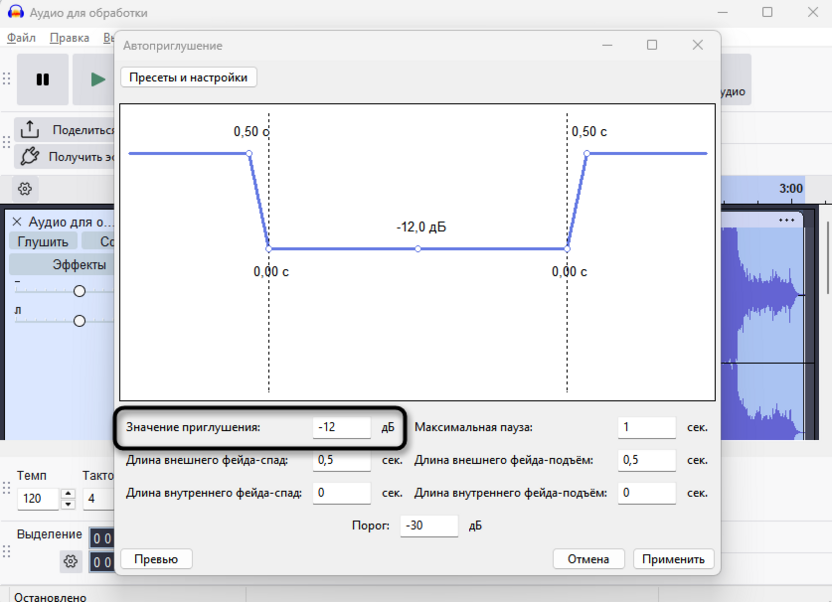Click the Поделиться label in toolbar
Image resolution: width=832 pixels, height=602 pixels.
[83, 130]
